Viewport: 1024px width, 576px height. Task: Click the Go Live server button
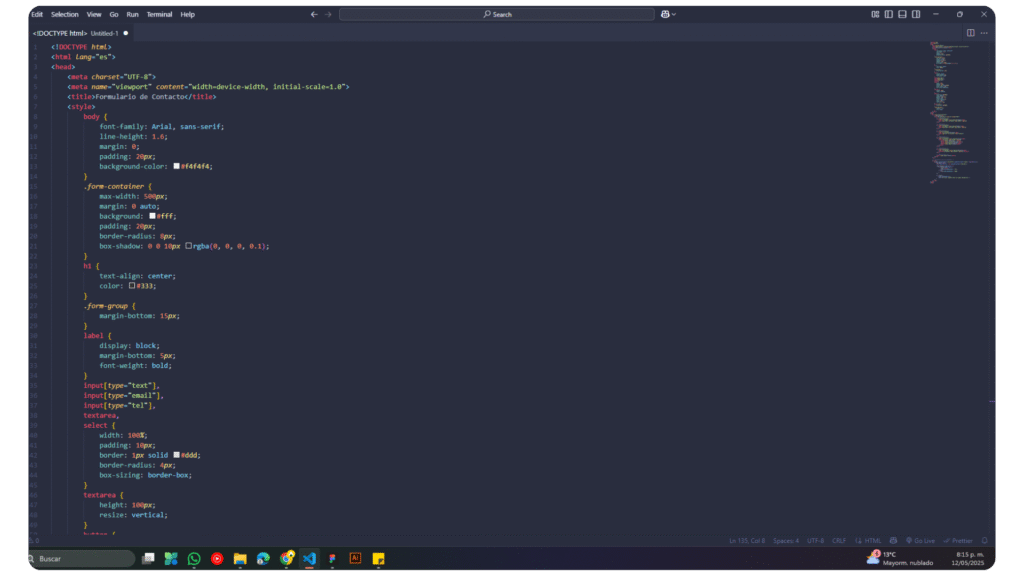[920, 541]
